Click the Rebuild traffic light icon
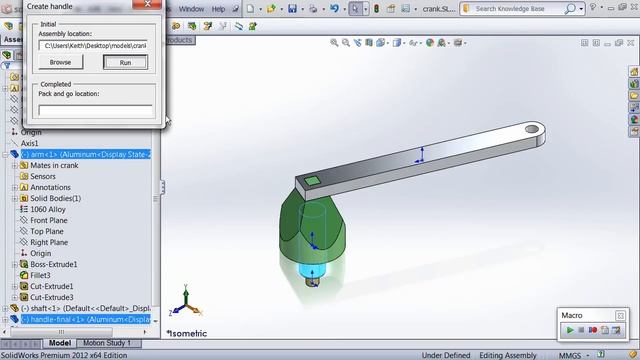The width and height of the screenshot is (640, 360). pos(376,8)
